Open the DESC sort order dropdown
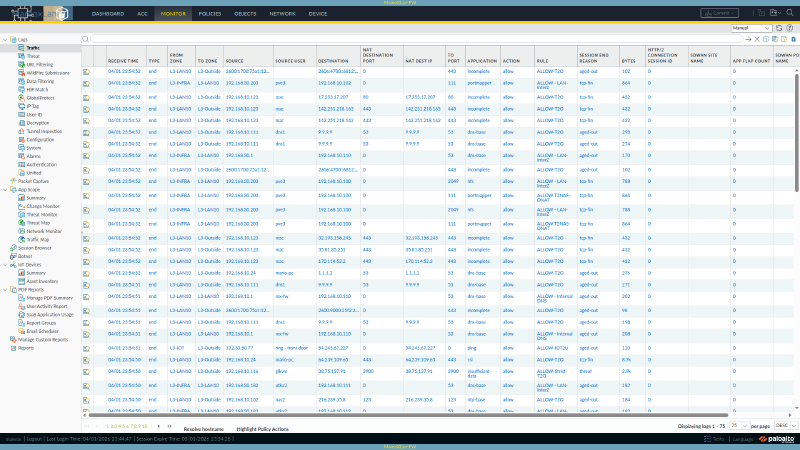 [785, 426]
